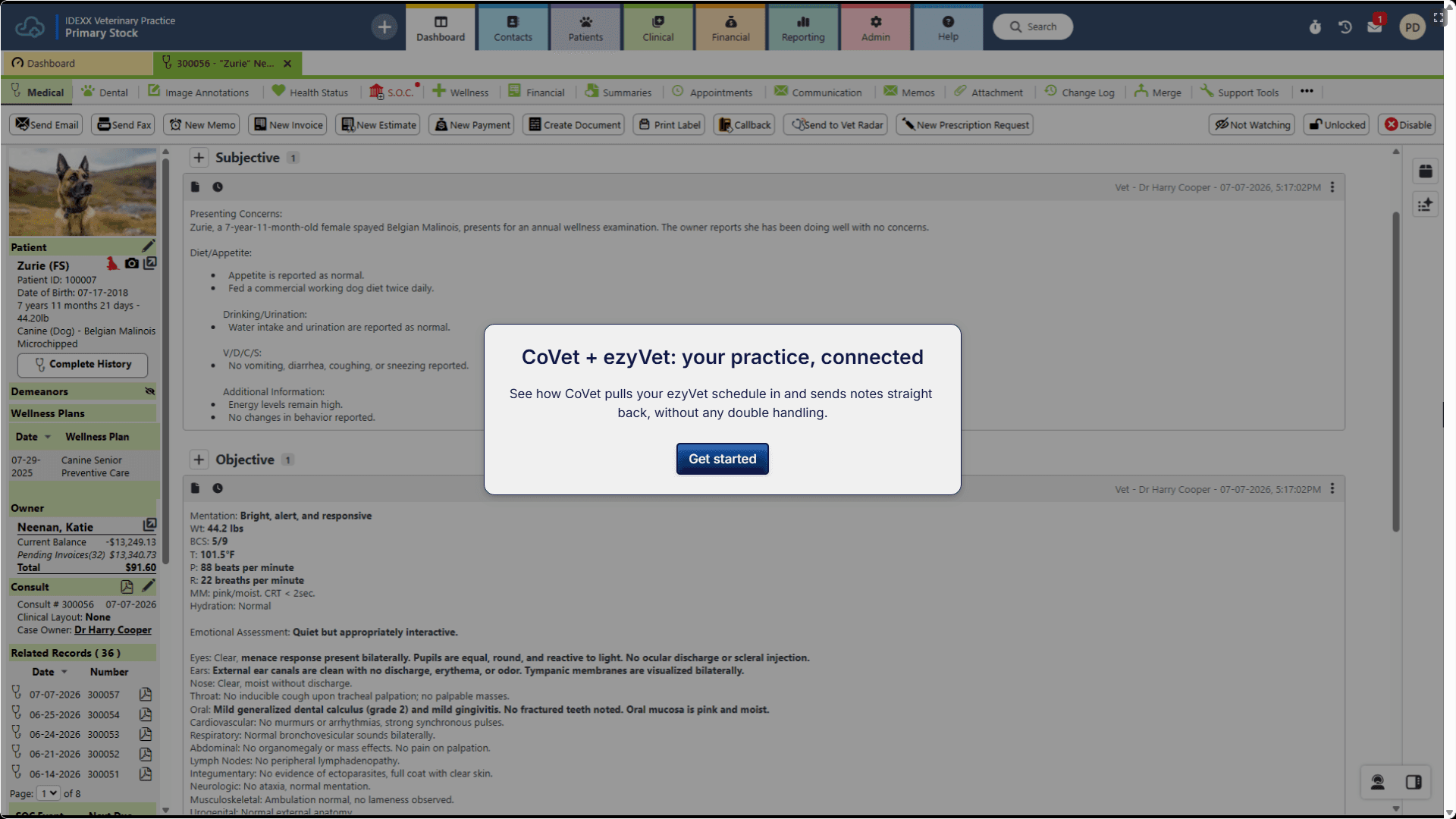Open PDF for related record 300052
Image resolution: width=1456 pixels, height=819 pixels.
tap(146, 754)
